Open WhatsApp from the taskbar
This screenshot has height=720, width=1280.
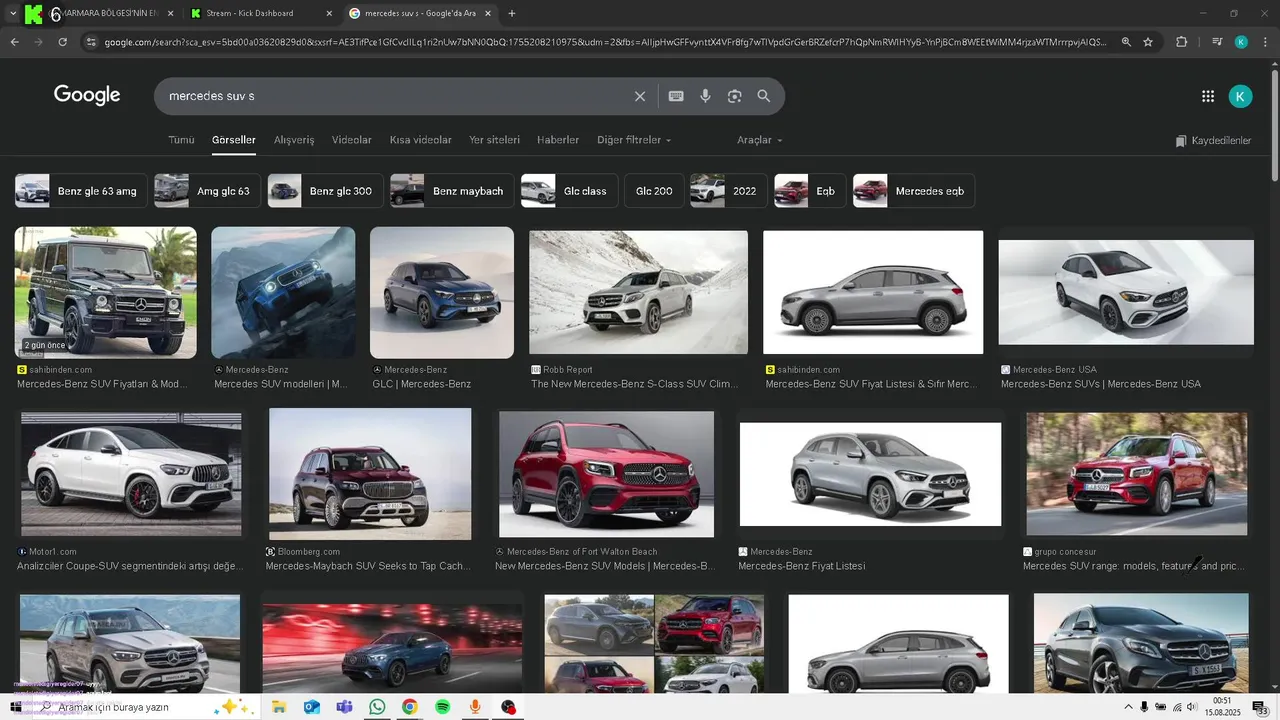(377, 707)
